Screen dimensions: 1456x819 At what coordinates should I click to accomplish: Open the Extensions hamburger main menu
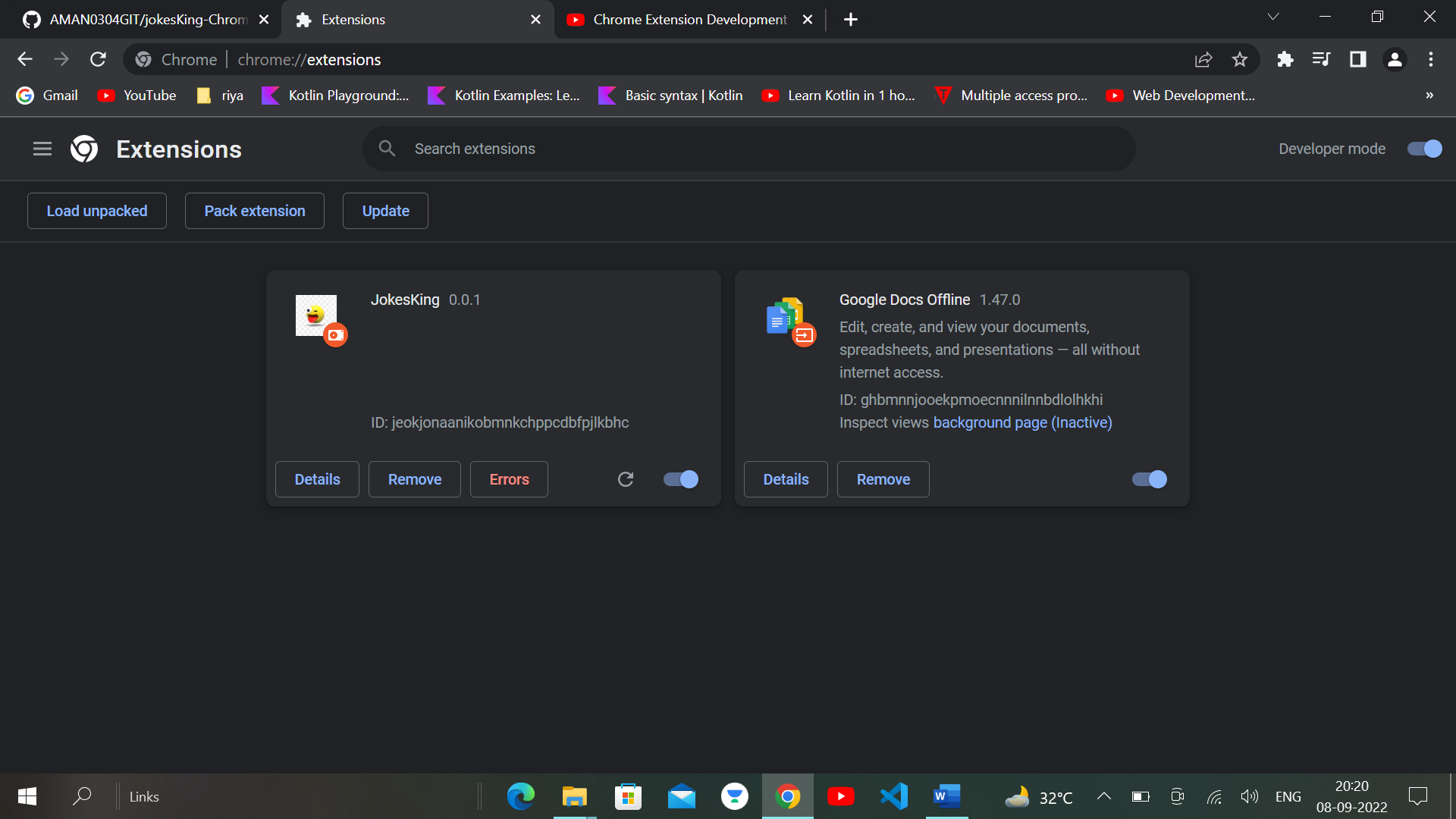pyautogui.click(x=42, y=149)
